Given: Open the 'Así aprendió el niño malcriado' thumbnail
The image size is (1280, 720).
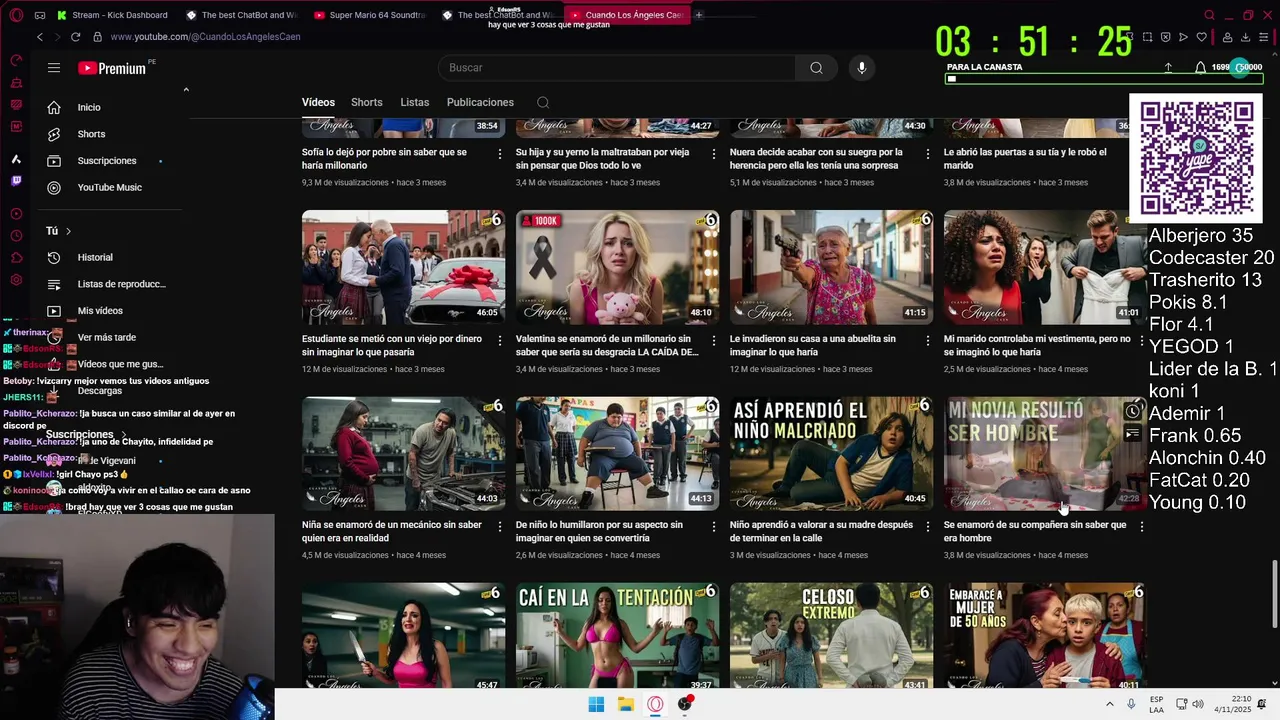Looking at the screenshot, I should (831, 454).
